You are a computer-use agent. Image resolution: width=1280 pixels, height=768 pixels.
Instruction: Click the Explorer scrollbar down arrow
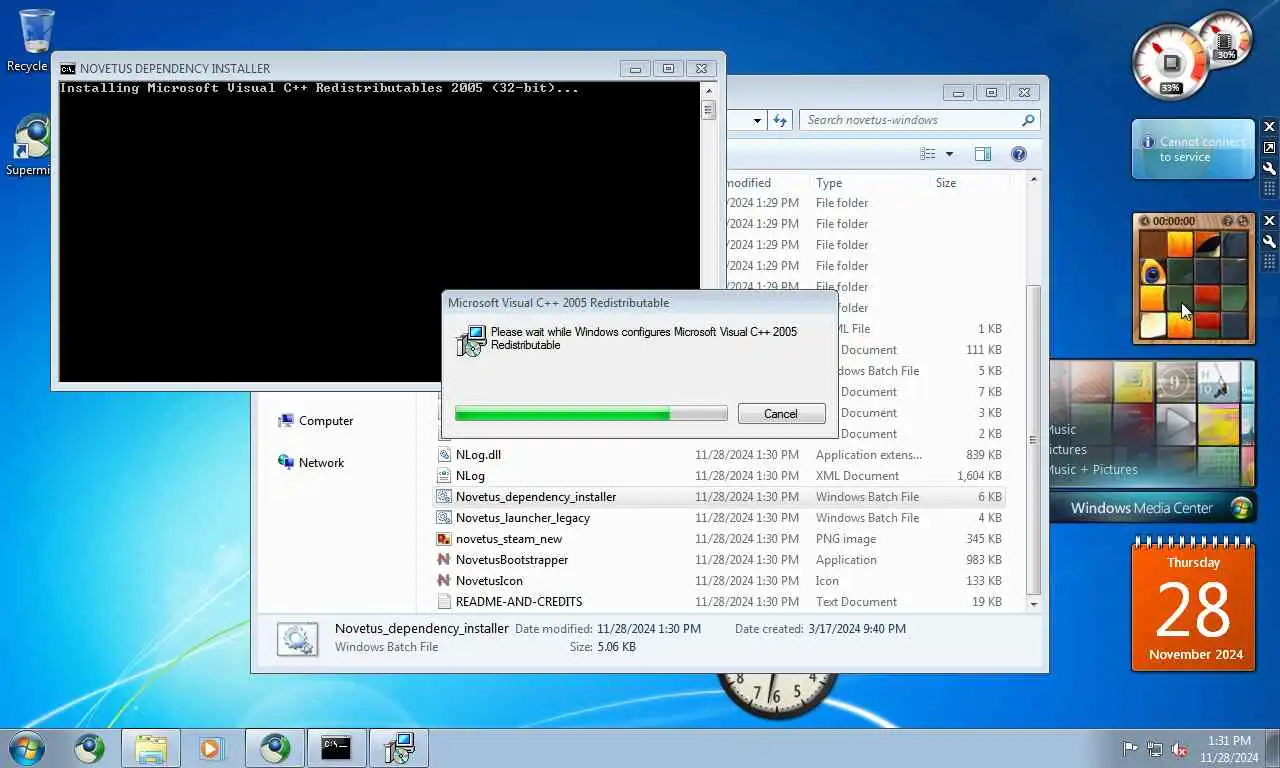[1034, 604]
